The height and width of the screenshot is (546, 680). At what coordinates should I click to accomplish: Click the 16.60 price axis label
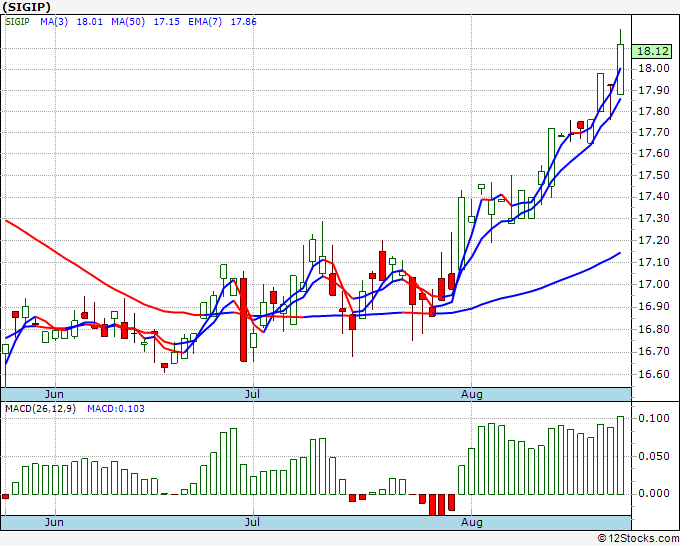click(654, 374)
